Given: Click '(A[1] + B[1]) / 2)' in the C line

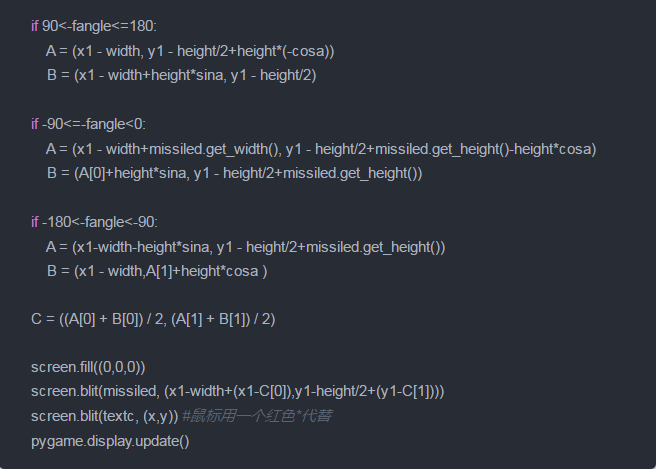Looking at the screenshot, I should 224,320.
